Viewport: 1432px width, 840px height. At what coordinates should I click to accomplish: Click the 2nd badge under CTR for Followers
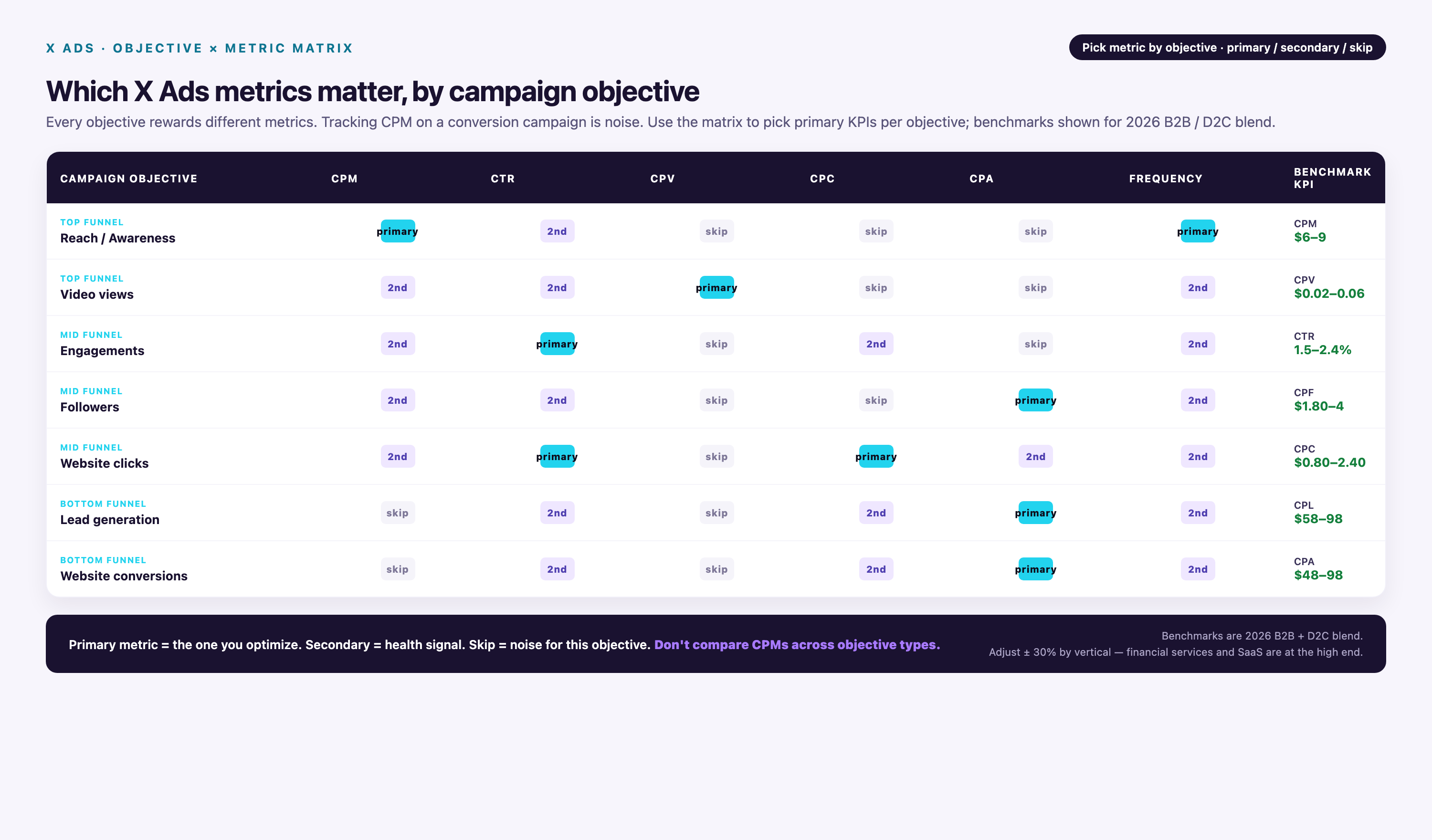point(557,400)
